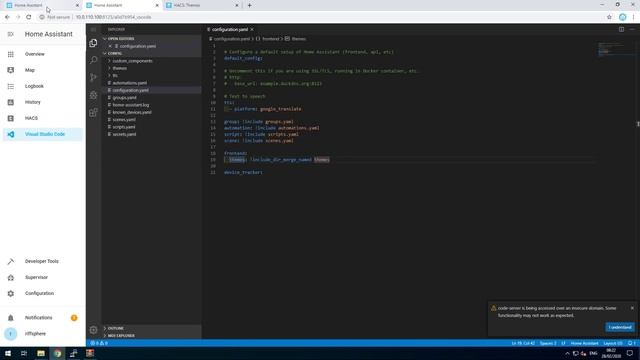The image size is (640, 360).
Task: Close the configuration.yaml editor tab
Action: [252, 29]
